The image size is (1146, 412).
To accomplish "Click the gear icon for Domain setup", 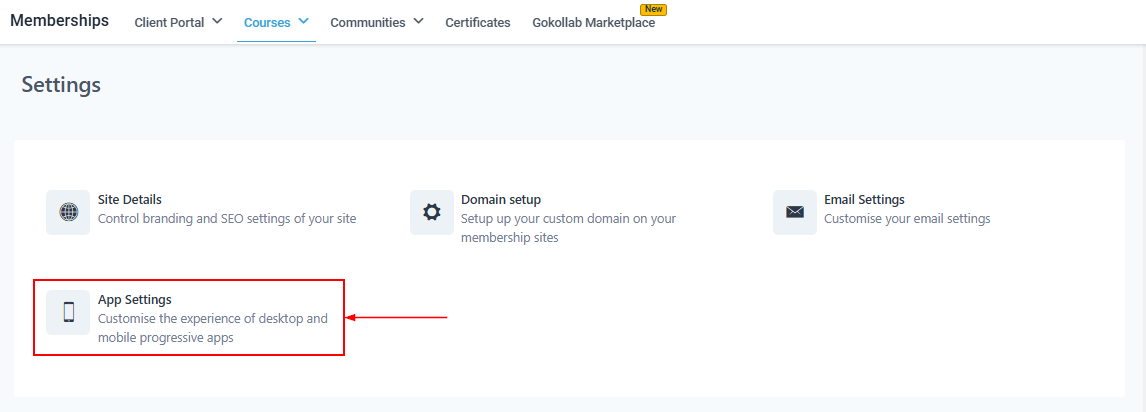I will (x=431, y=212).
